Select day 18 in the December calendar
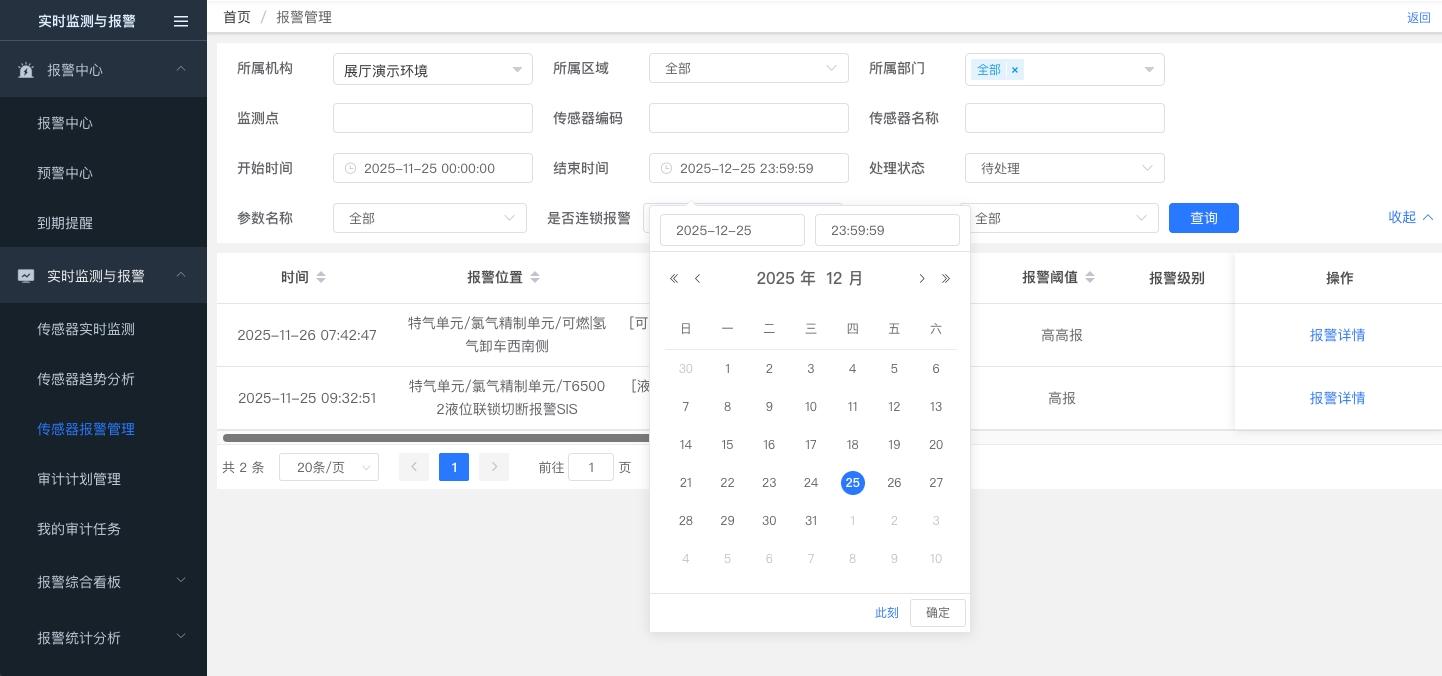This screenshot has height=676, width=1442. (852, 445)
